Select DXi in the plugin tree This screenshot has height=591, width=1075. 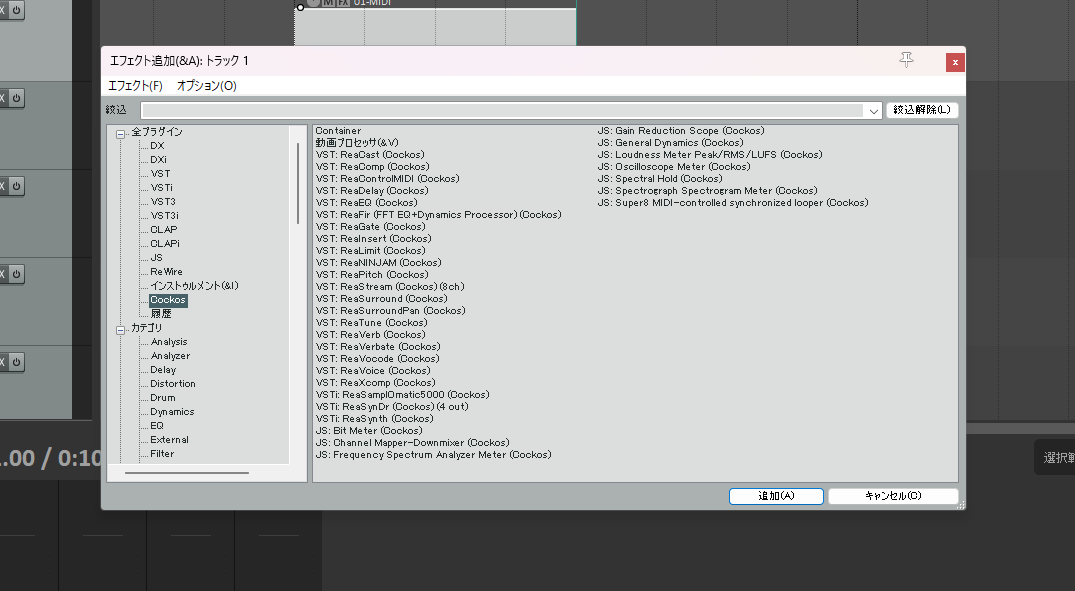pyautogui.click(x=158, y=160)
